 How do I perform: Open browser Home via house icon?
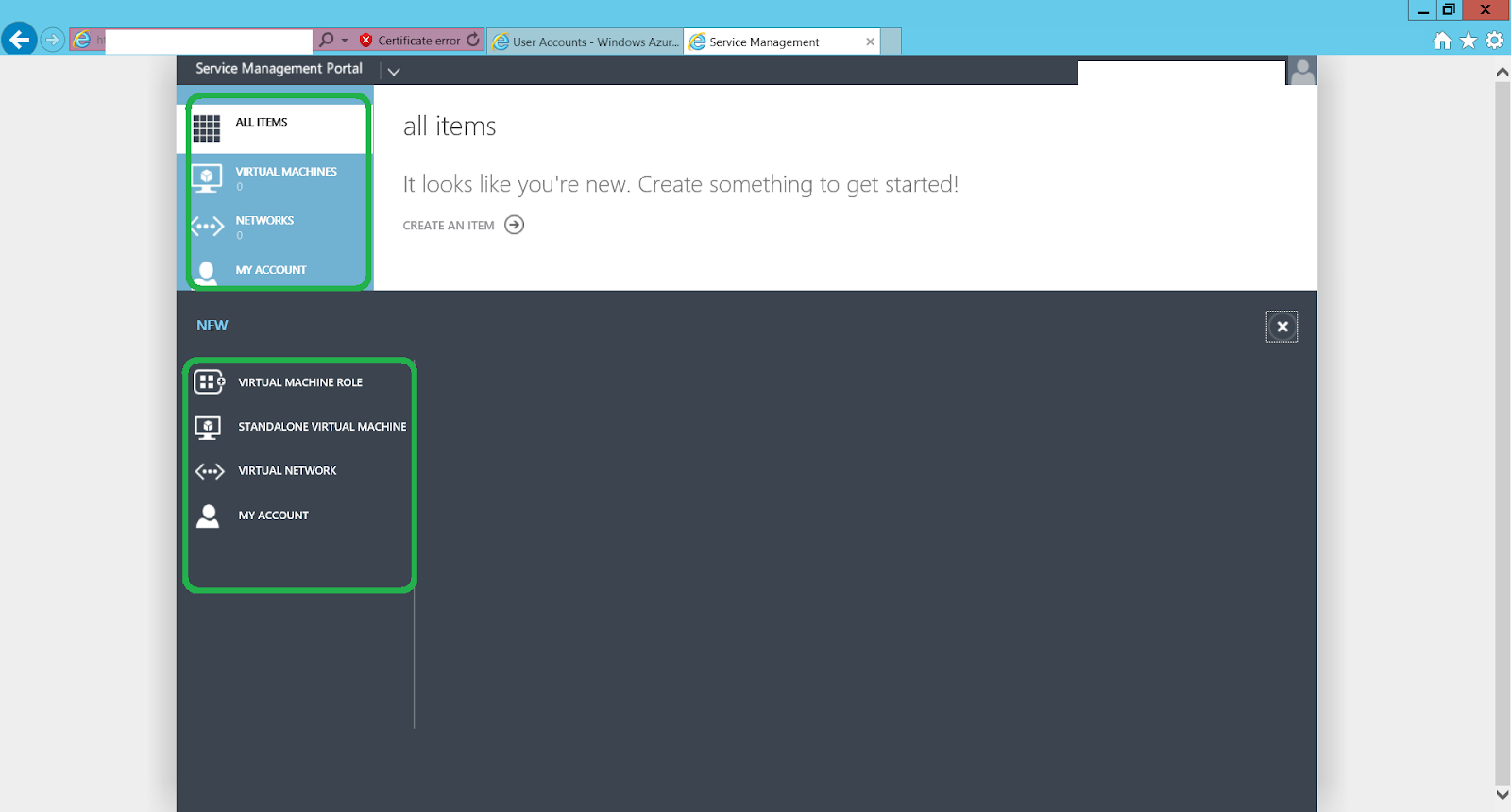click(x=1442, y=41)
